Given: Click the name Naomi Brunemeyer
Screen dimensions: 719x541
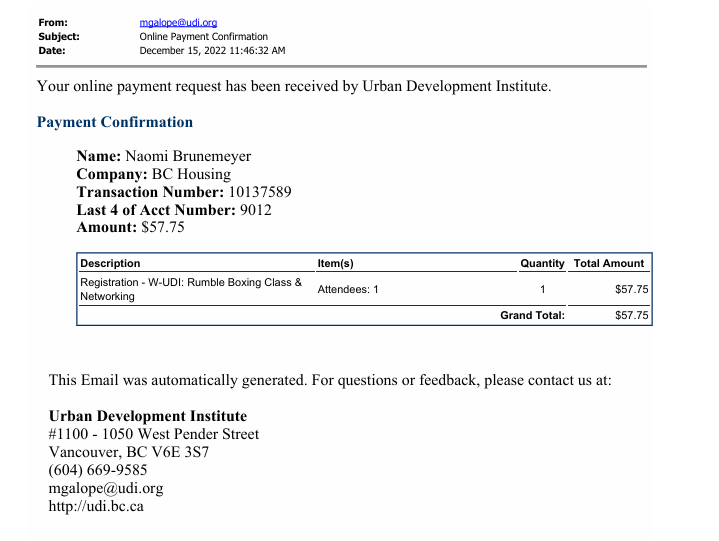Looking at the screenshot, I should point(188,156).
